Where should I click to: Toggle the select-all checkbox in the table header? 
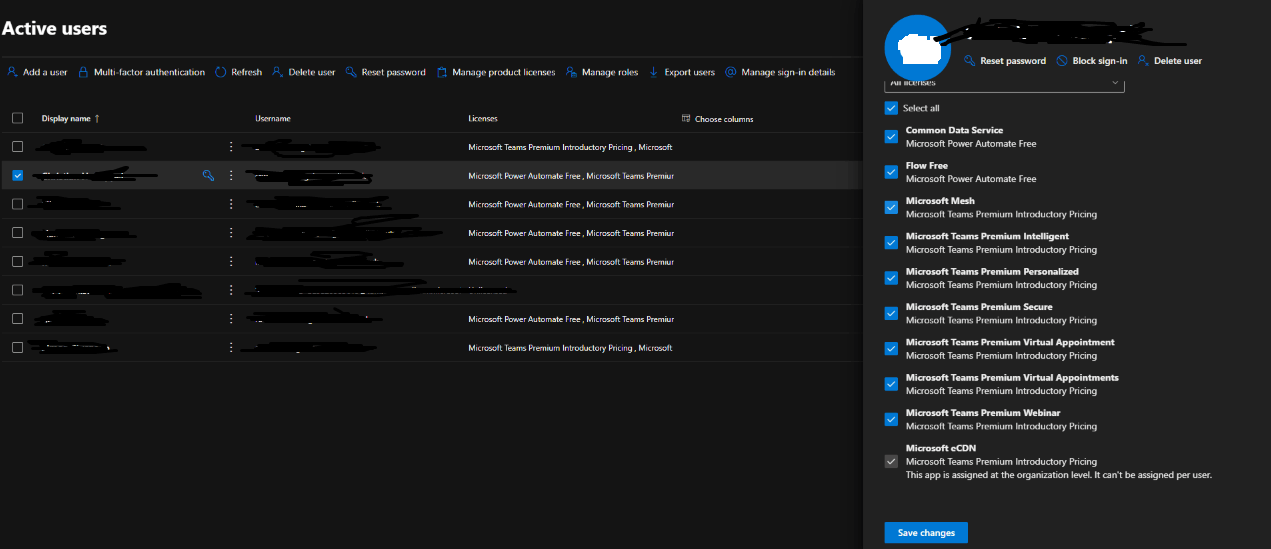[x=17, y=118]
